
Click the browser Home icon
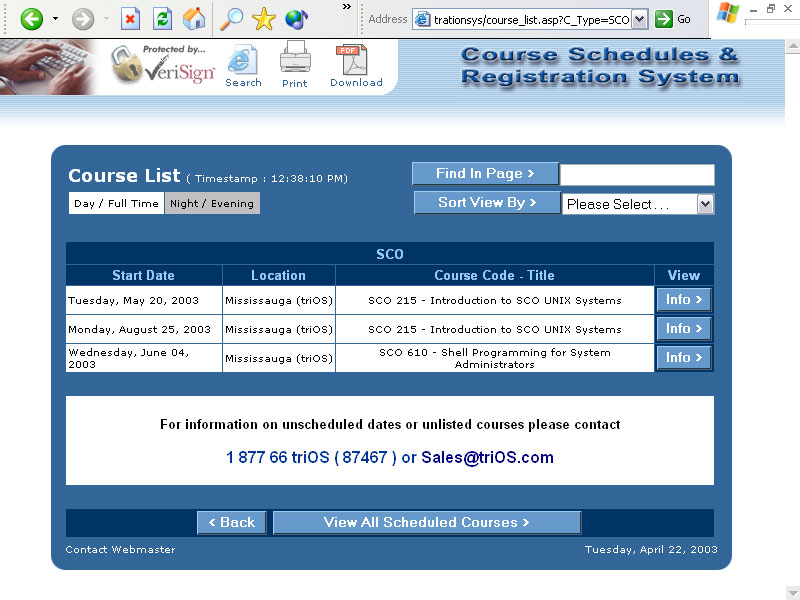pyautogui.click(x=194, y=17)
